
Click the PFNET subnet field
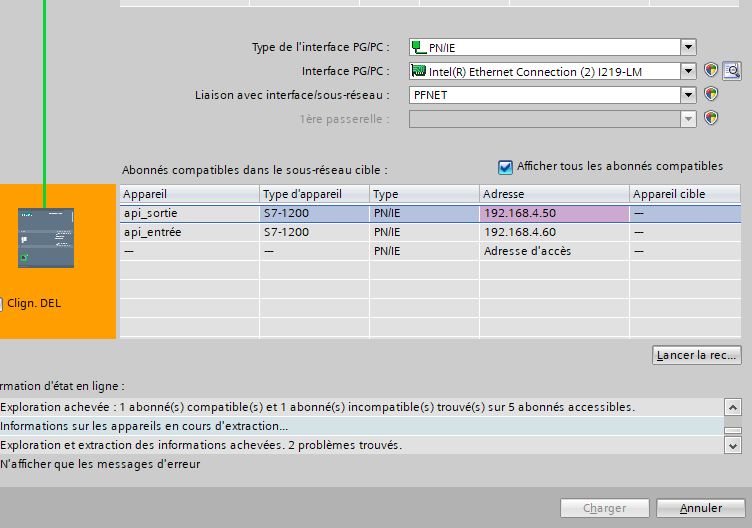[x=544, y=94]
